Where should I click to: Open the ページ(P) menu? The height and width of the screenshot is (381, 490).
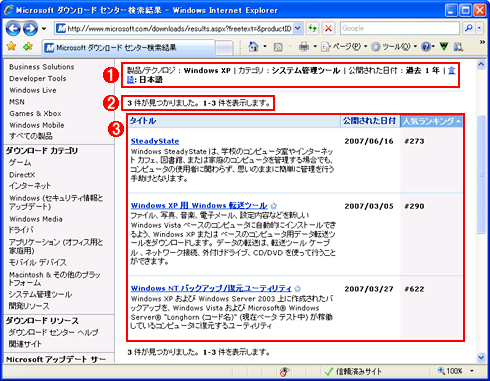point(344,47)
